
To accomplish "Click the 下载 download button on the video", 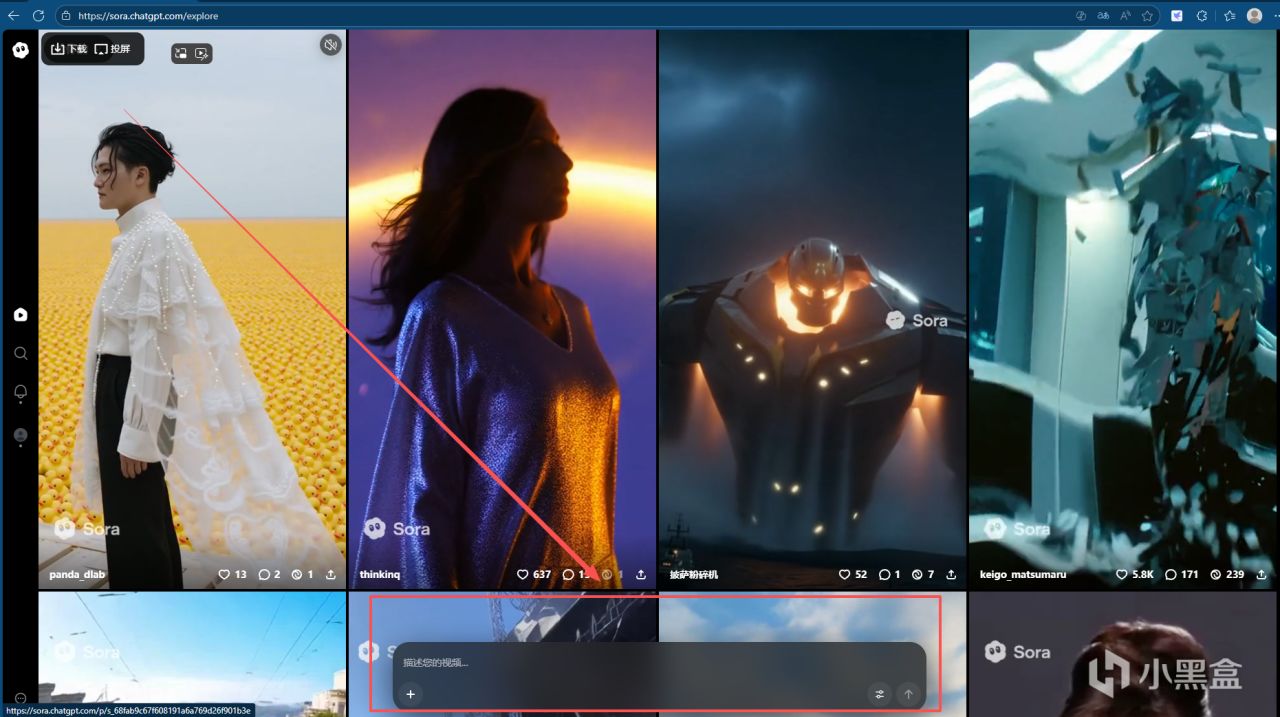I will (69, 49).
